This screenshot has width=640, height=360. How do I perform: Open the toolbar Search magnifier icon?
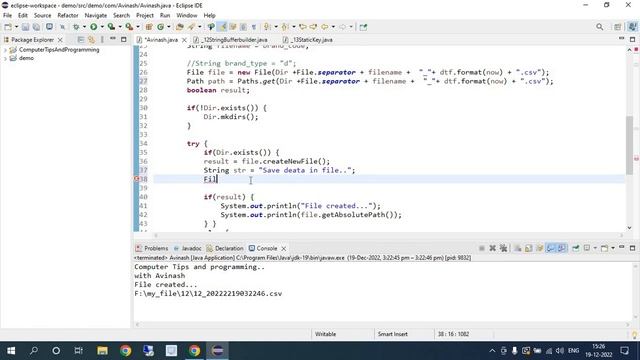[x=599, y=27]
